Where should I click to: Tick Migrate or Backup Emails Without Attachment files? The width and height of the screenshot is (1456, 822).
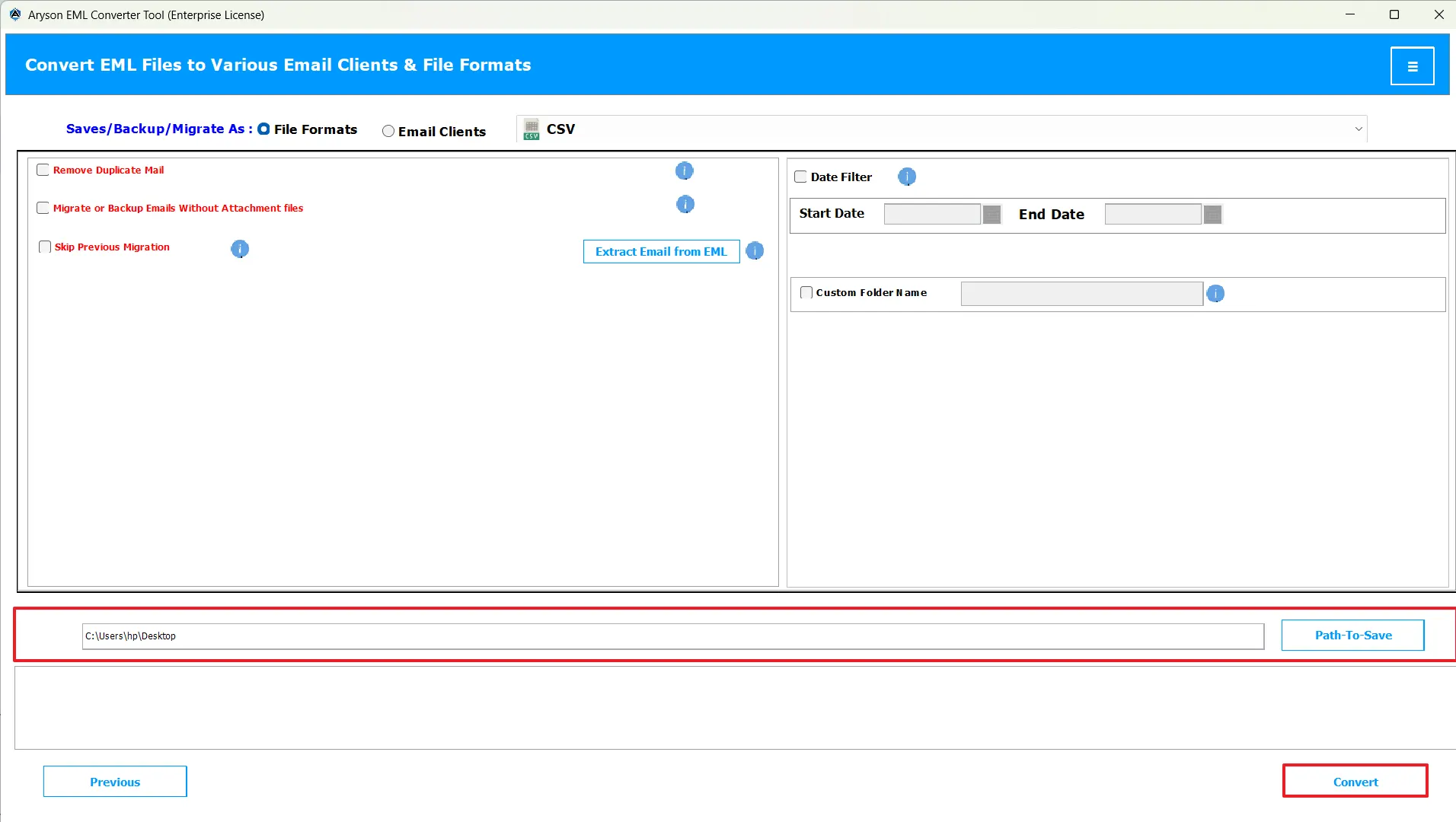click(43, 208)
